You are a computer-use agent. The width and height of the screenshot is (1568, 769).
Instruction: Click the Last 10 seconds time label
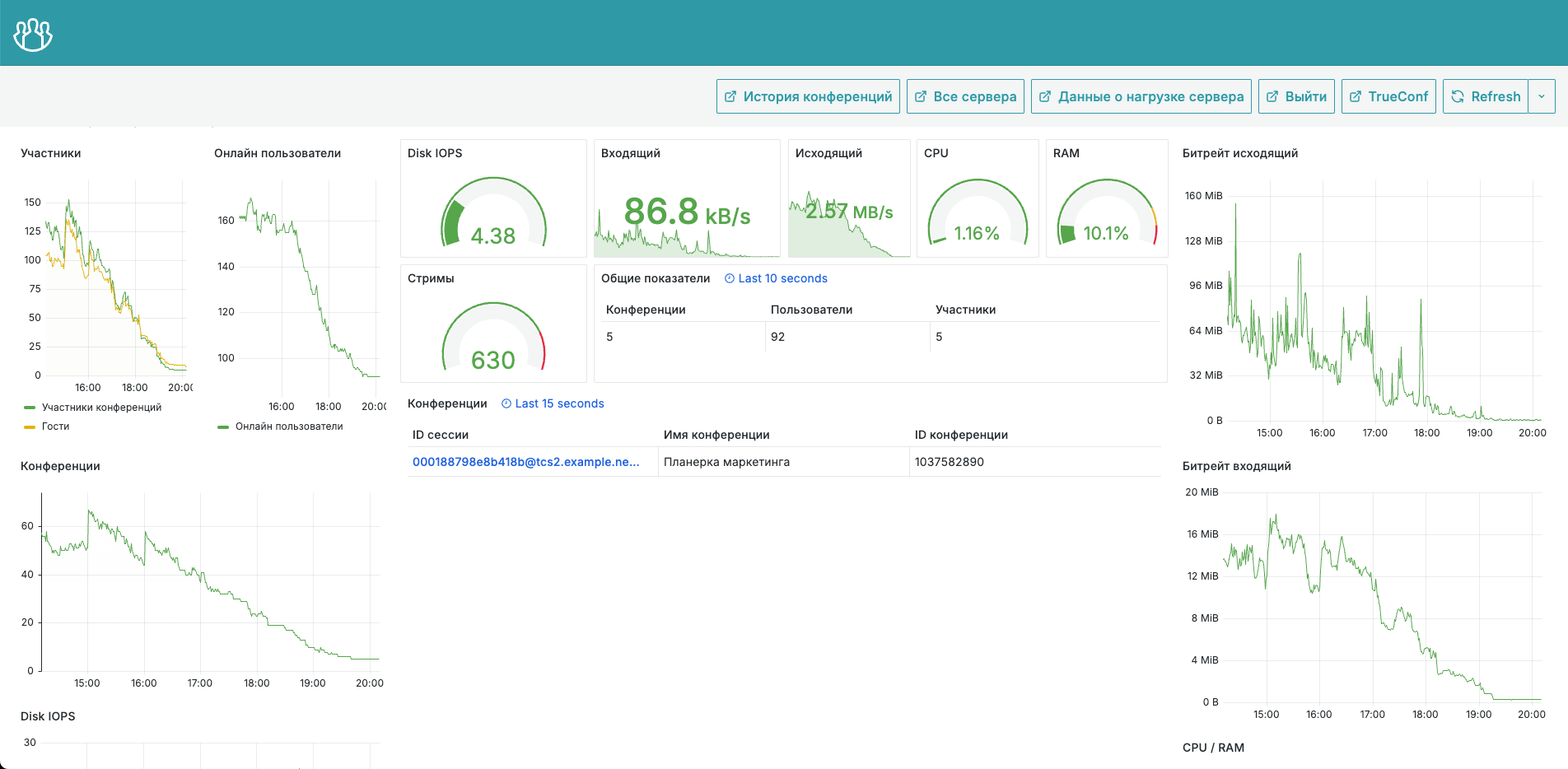pyautogui.click(x=783, y=278)
